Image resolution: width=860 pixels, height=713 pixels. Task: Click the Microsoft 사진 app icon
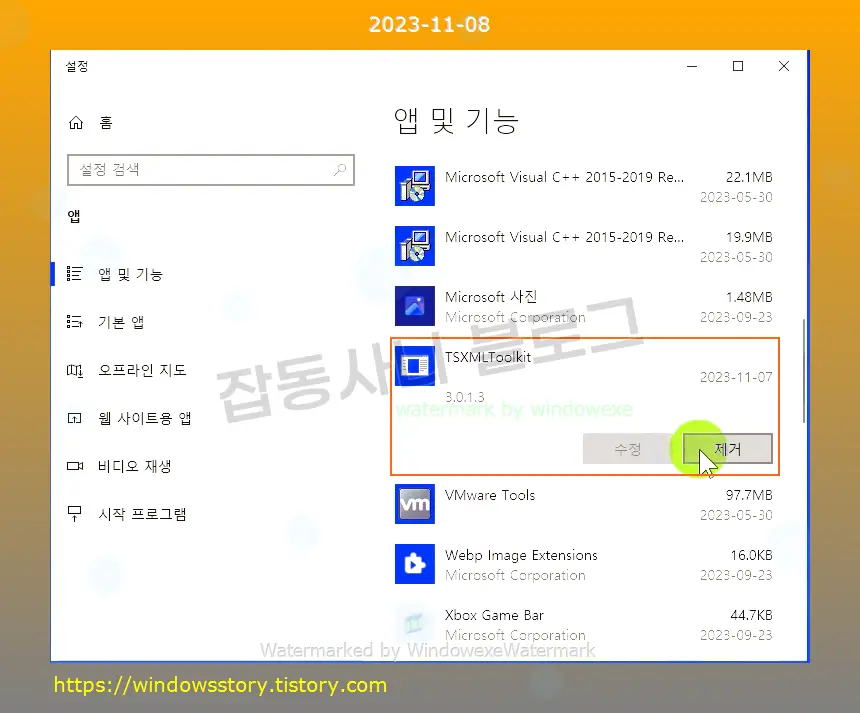pyautogui.click(x=415, y=305)
